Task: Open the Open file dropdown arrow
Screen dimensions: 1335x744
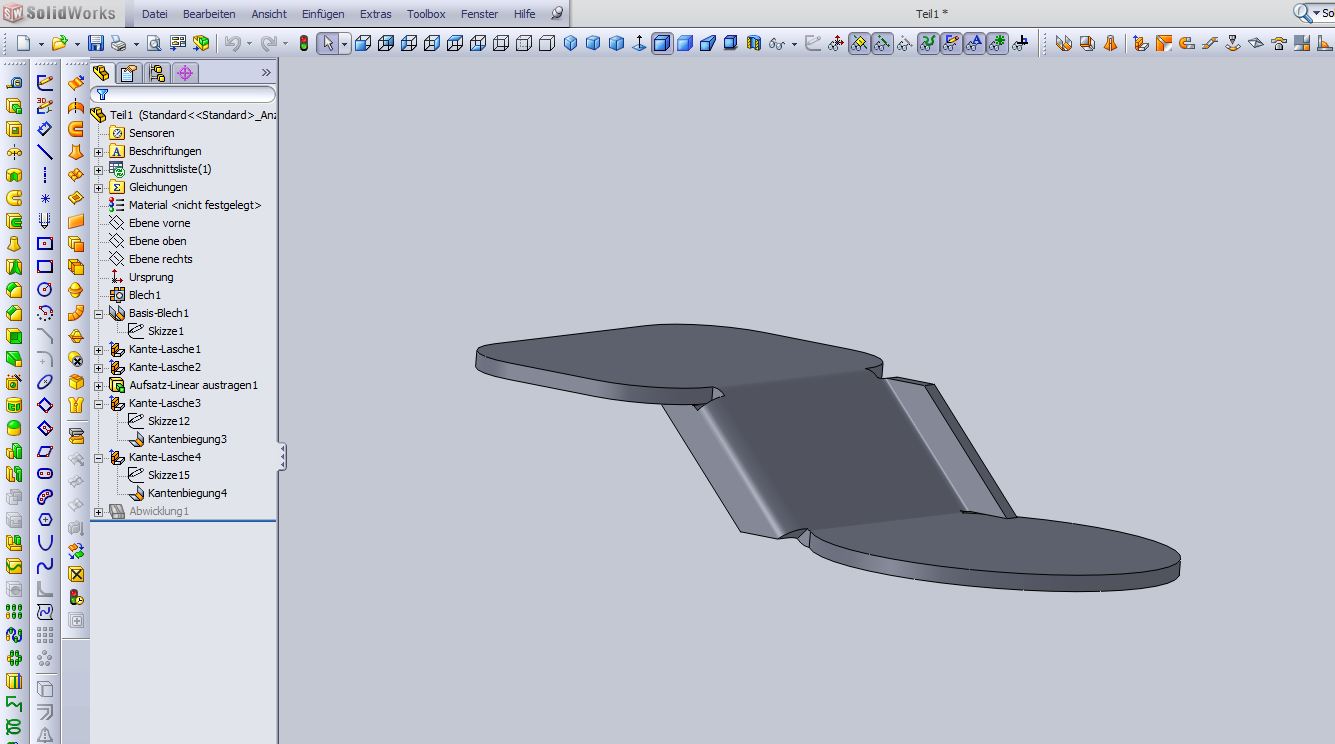Action: pyautogui.click(x=78, y=44)
